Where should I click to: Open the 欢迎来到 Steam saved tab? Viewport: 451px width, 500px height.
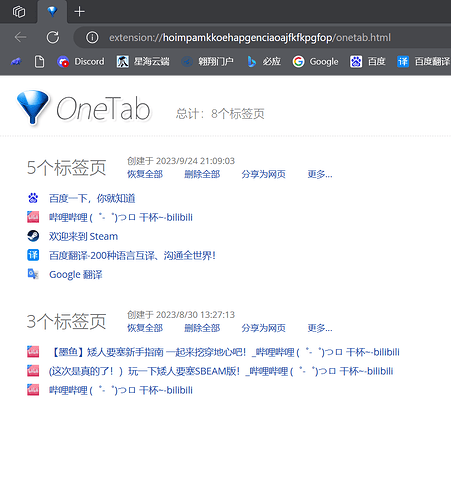pos(83,237)
